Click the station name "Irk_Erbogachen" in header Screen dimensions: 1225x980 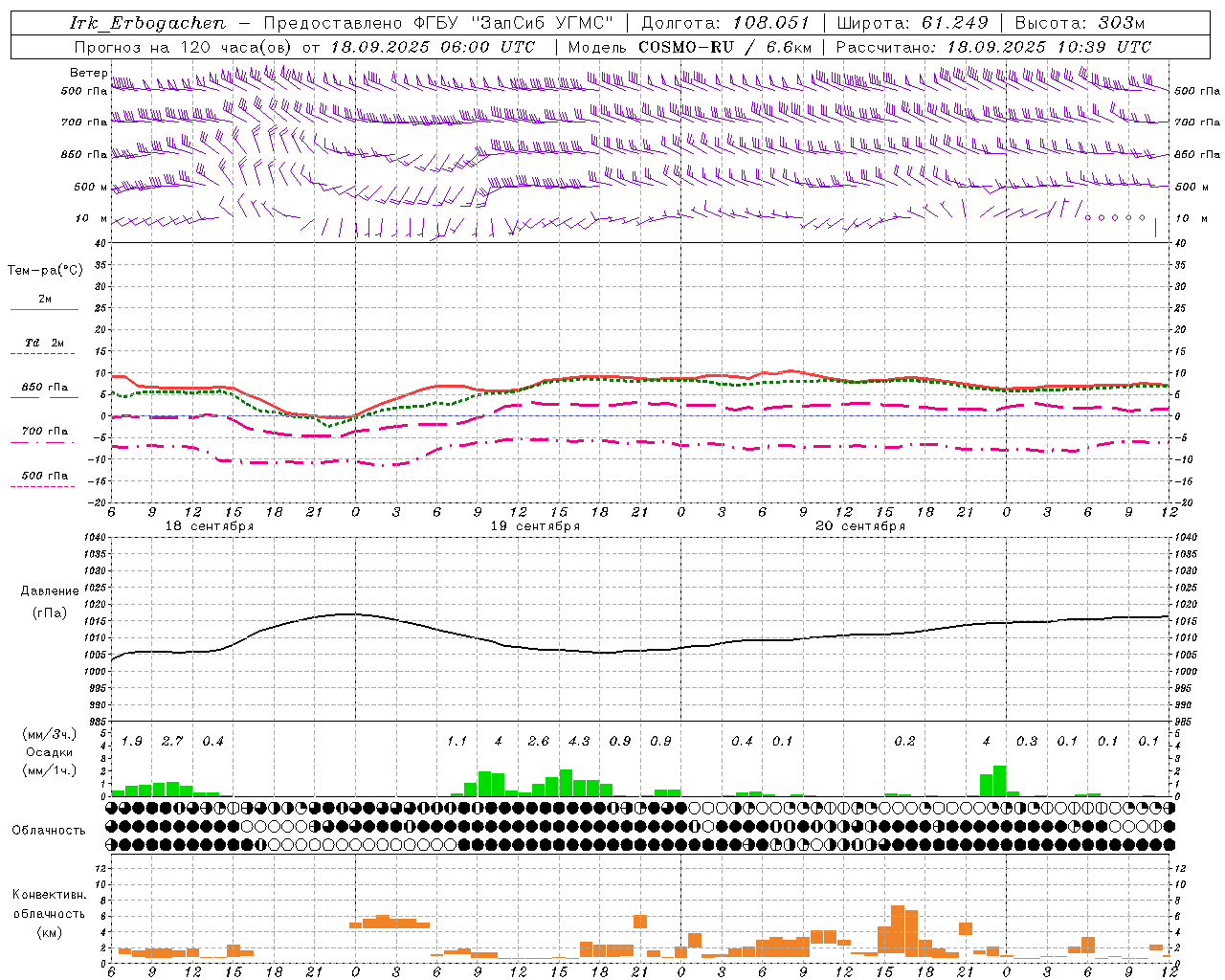point(148,23)
